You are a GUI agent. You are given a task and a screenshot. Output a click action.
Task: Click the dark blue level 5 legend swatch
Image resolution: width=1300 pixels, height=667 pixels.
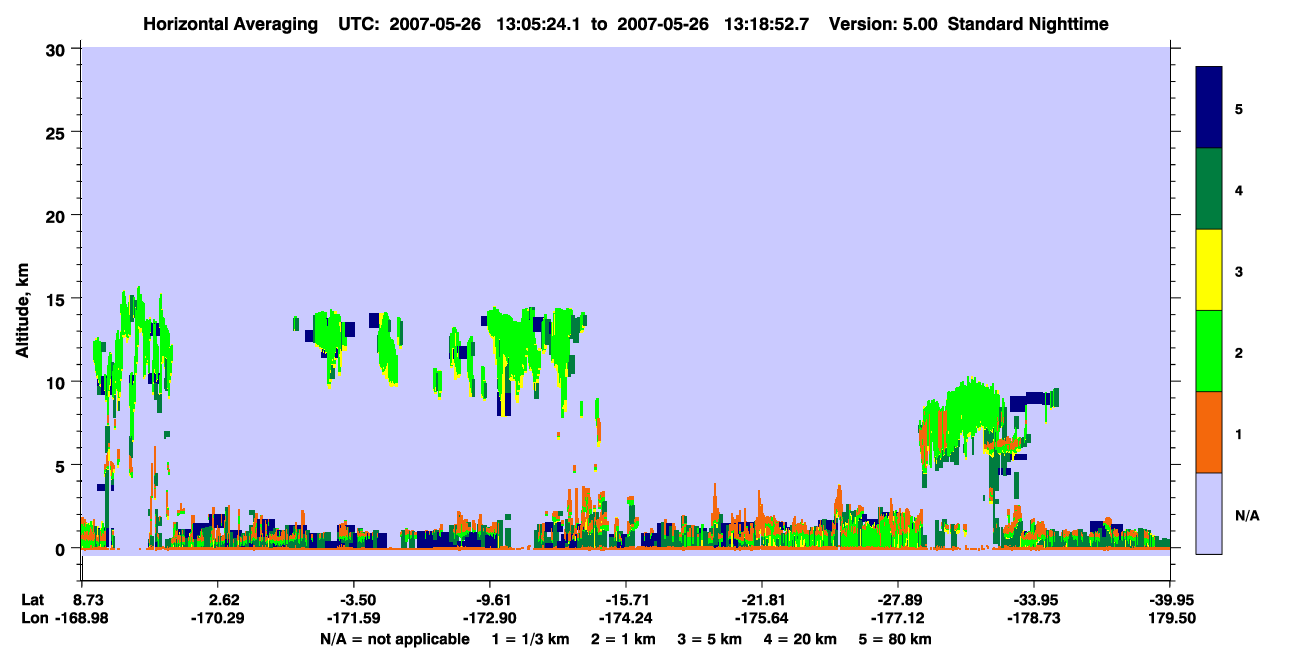coord(1209,108)
